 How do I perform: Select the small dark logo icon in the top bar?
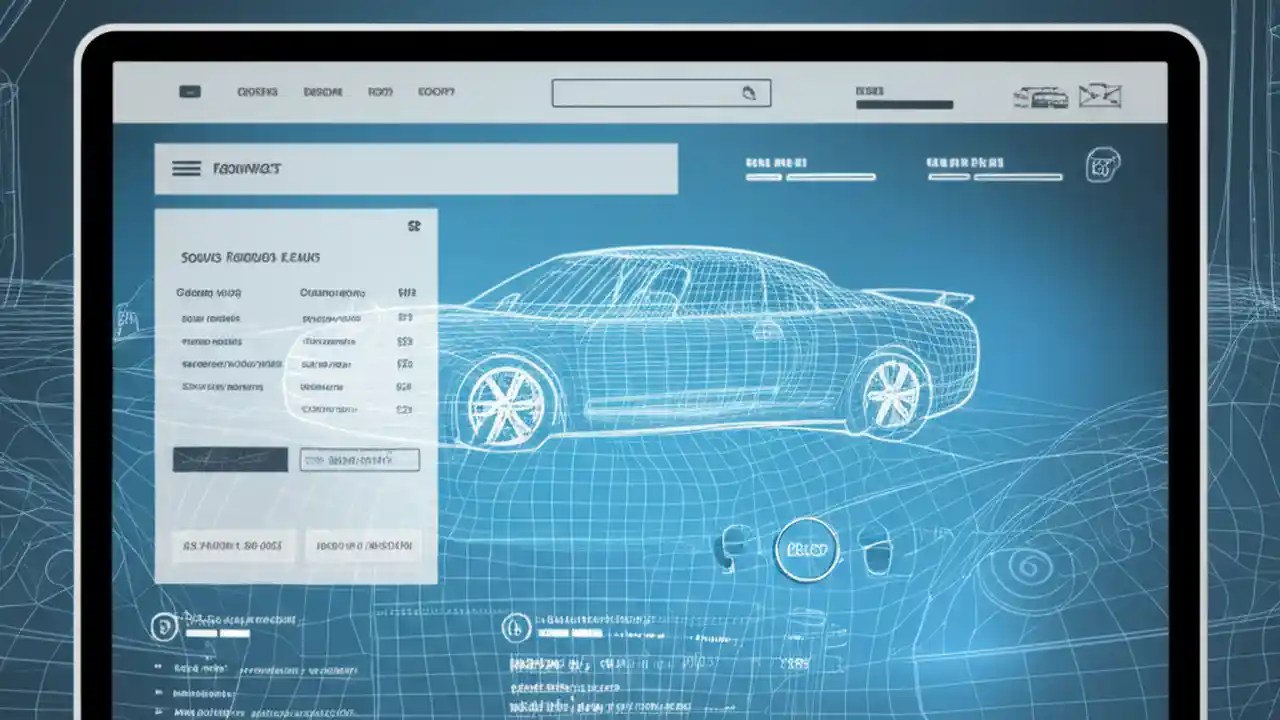click(189, 91)
